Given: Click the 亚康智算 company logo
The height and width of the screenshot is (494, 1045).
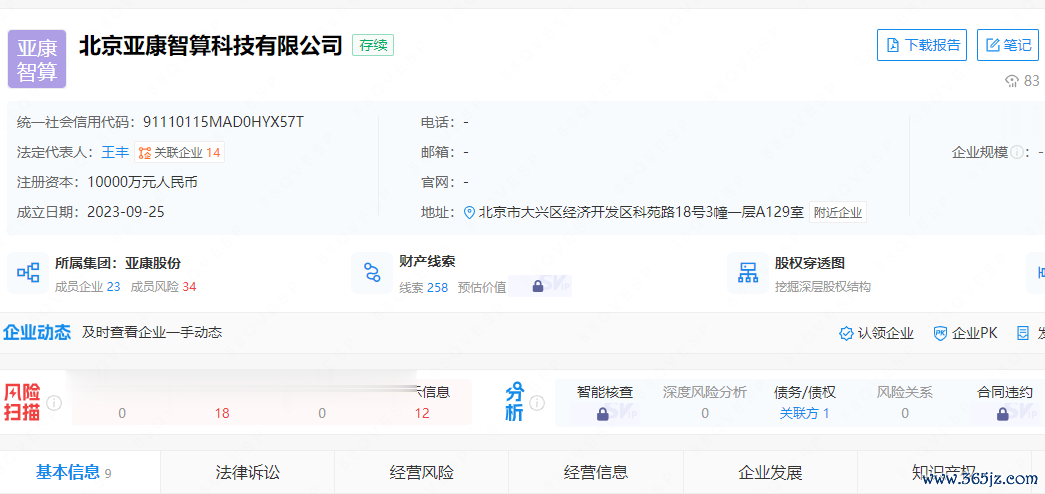Looking at the screenshot, I should point(37,59).
